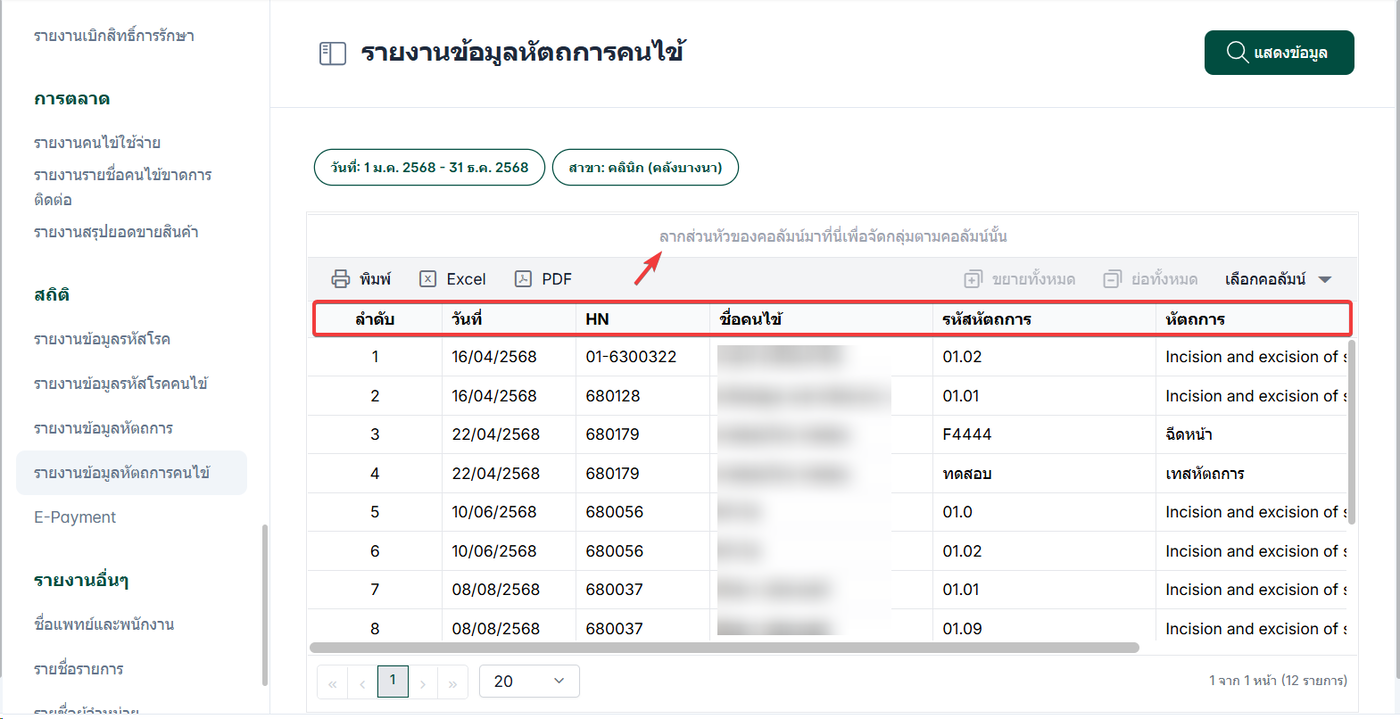Click the Excel export icon
This screenshot has width=1400, height=719.
428,279
